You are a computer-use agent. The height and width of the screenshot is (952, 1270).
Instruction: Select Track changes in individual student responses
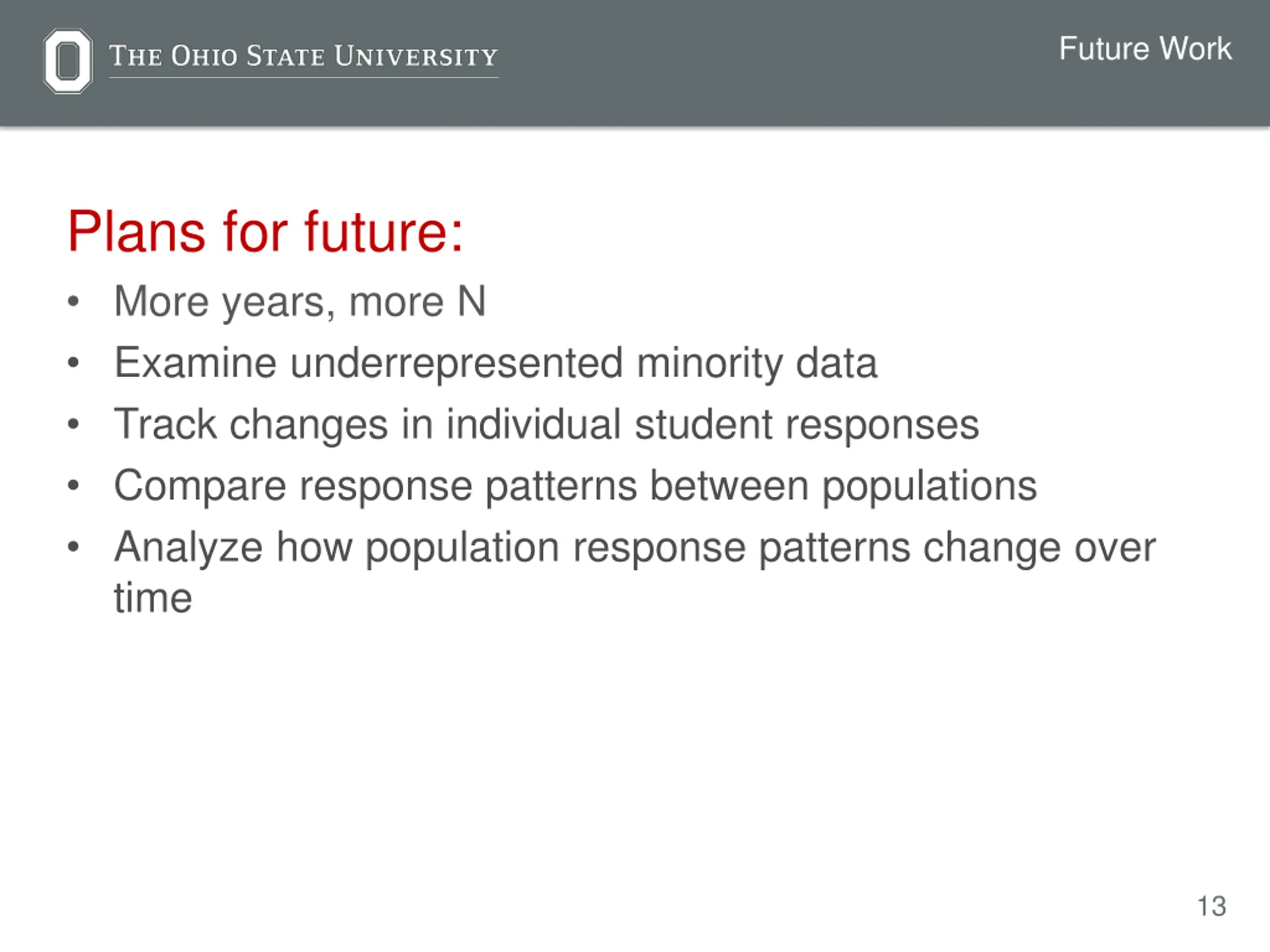(546, 424)
